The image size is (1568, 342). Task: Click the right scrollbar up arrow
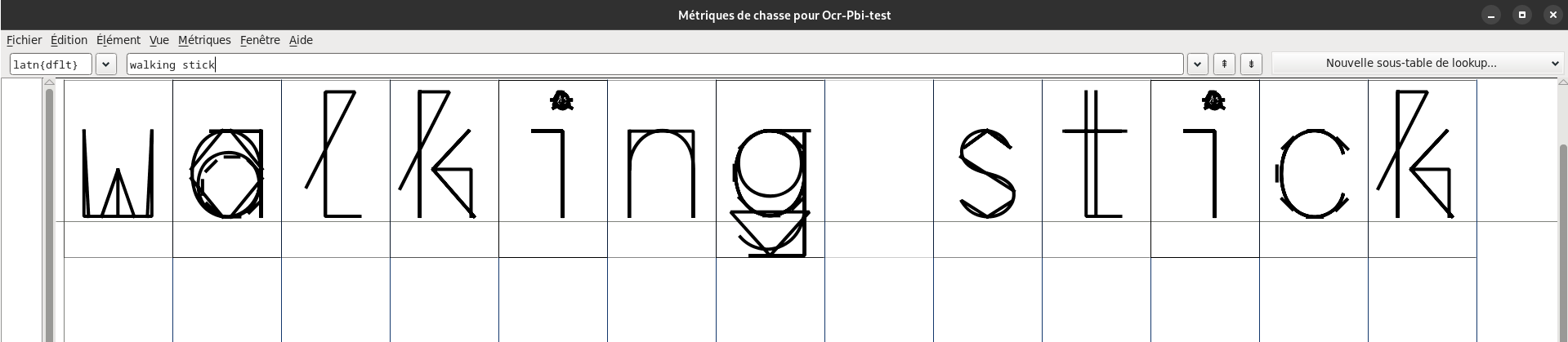click(1562, 82)
